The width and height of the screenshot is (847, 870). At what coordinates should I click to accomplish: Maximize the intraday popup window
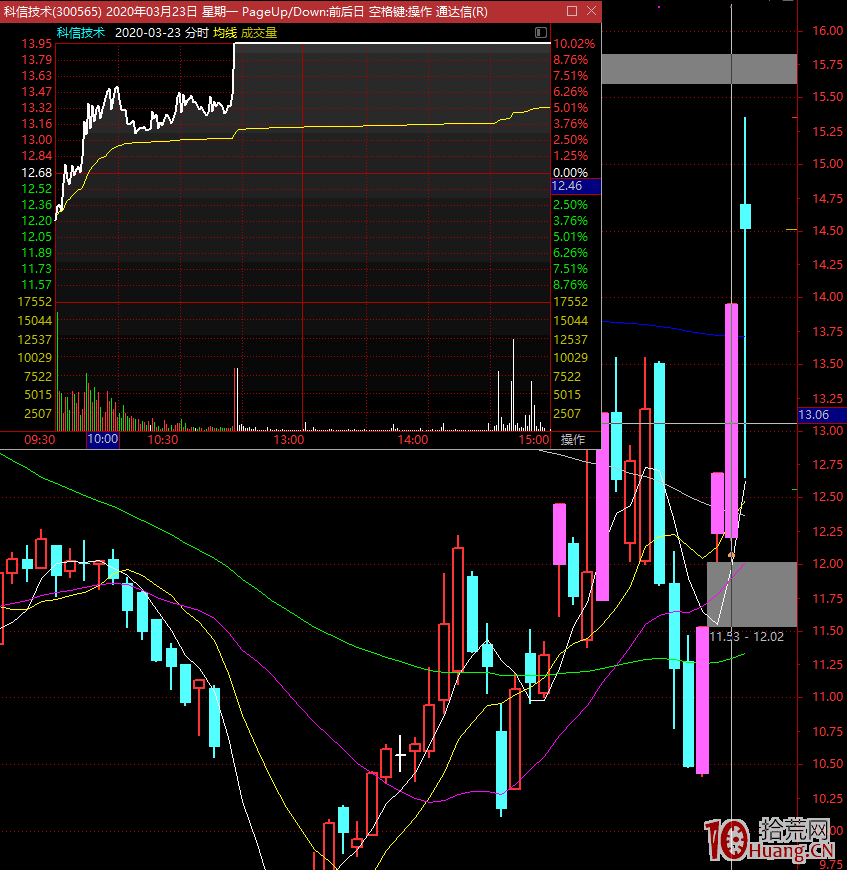pyautogui.click(x=572, y=11)
